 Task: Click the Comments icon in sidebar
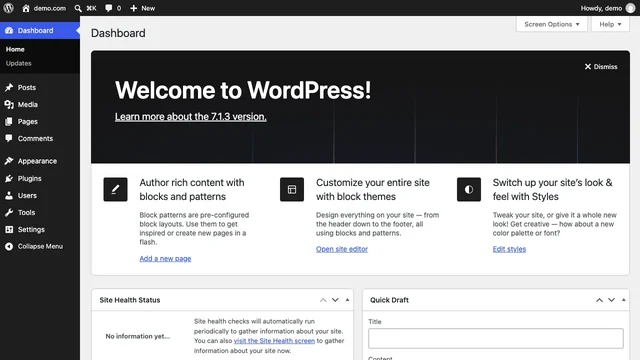click(x=9, y=138)
